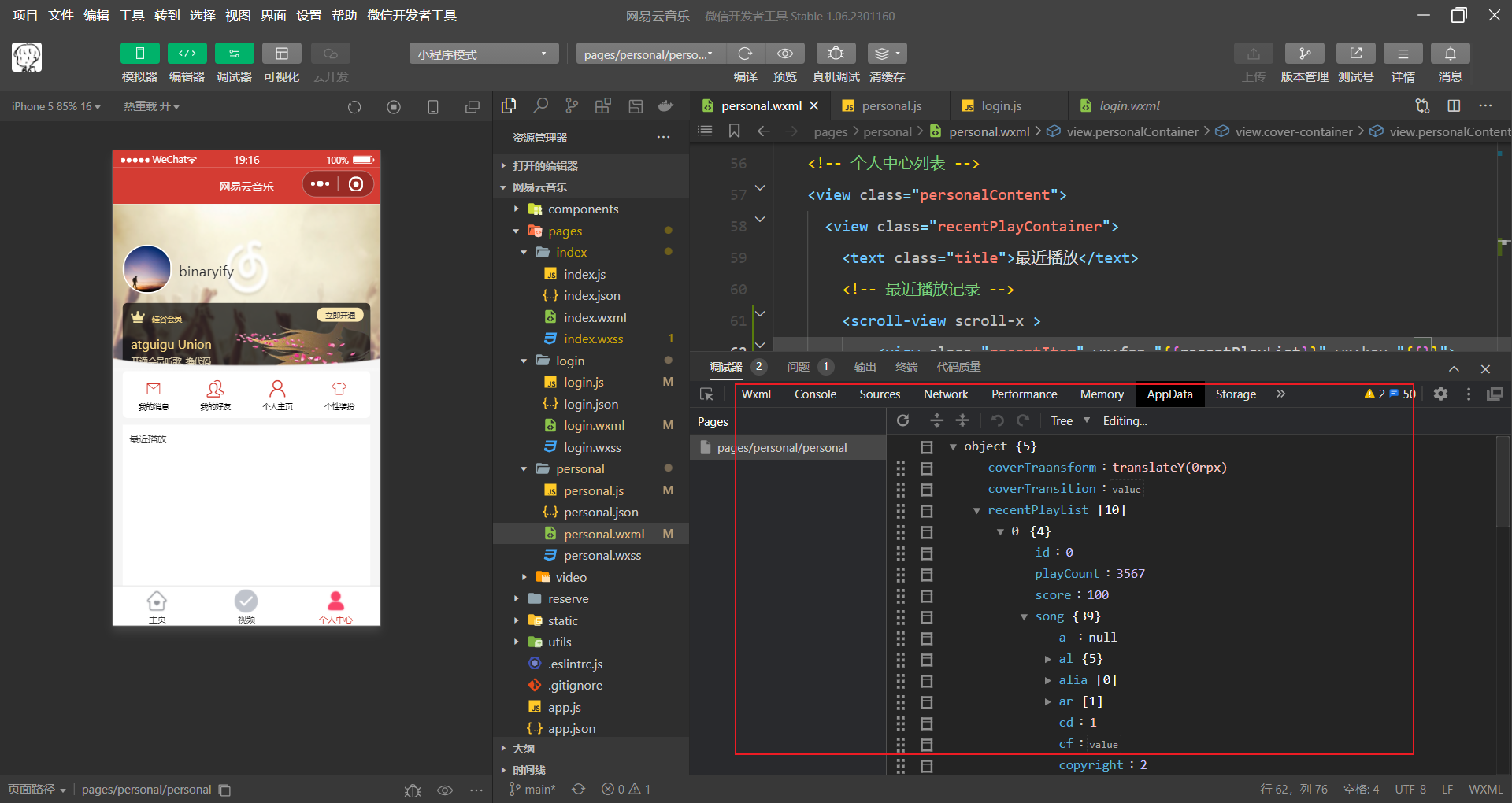This screenshot has height=803, width=1512.
Task: Click the 立即开通 button in simulator
Action: point(340,315)
